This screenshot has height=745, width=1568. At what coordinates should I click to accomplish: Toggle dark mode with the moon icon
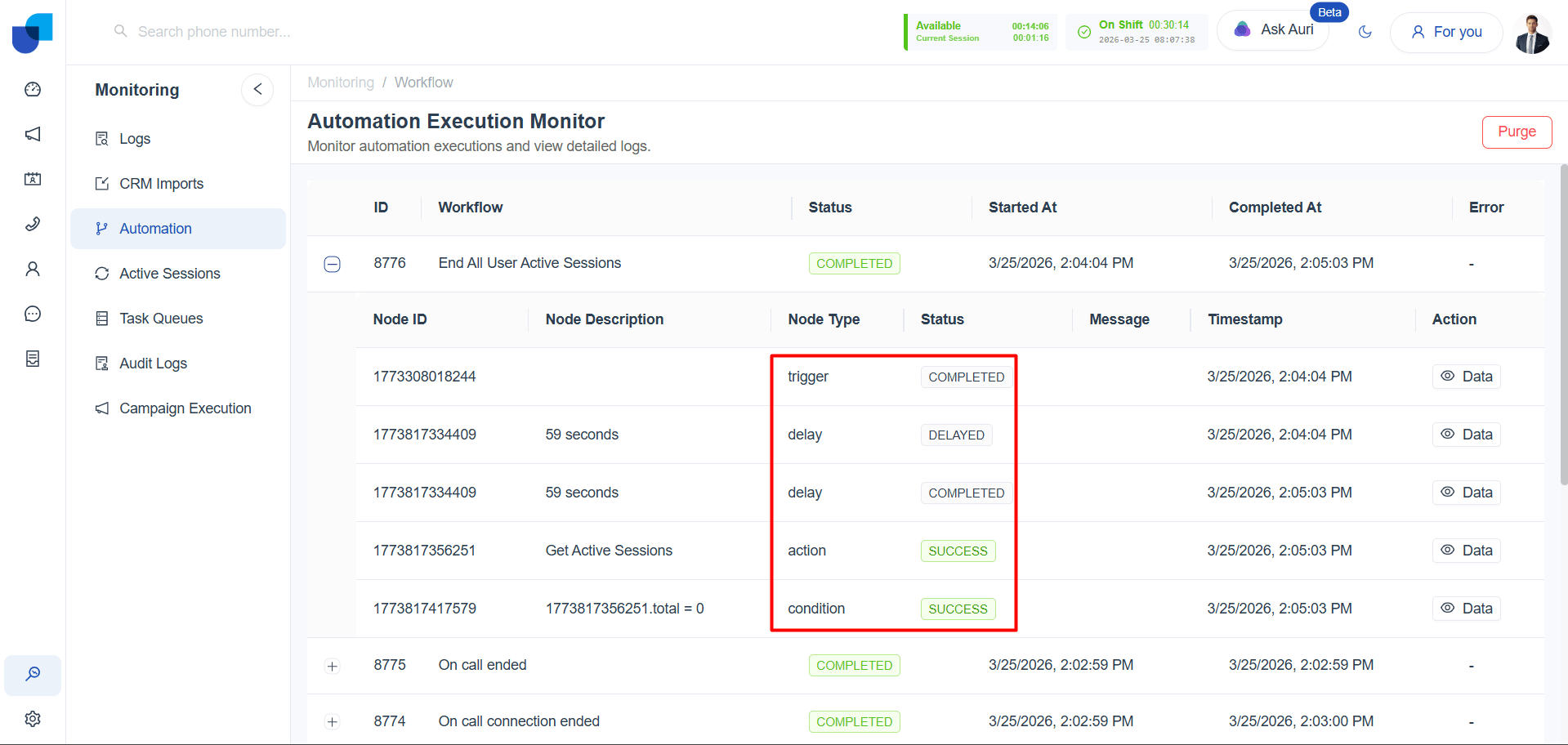(x=1365, y=32)
